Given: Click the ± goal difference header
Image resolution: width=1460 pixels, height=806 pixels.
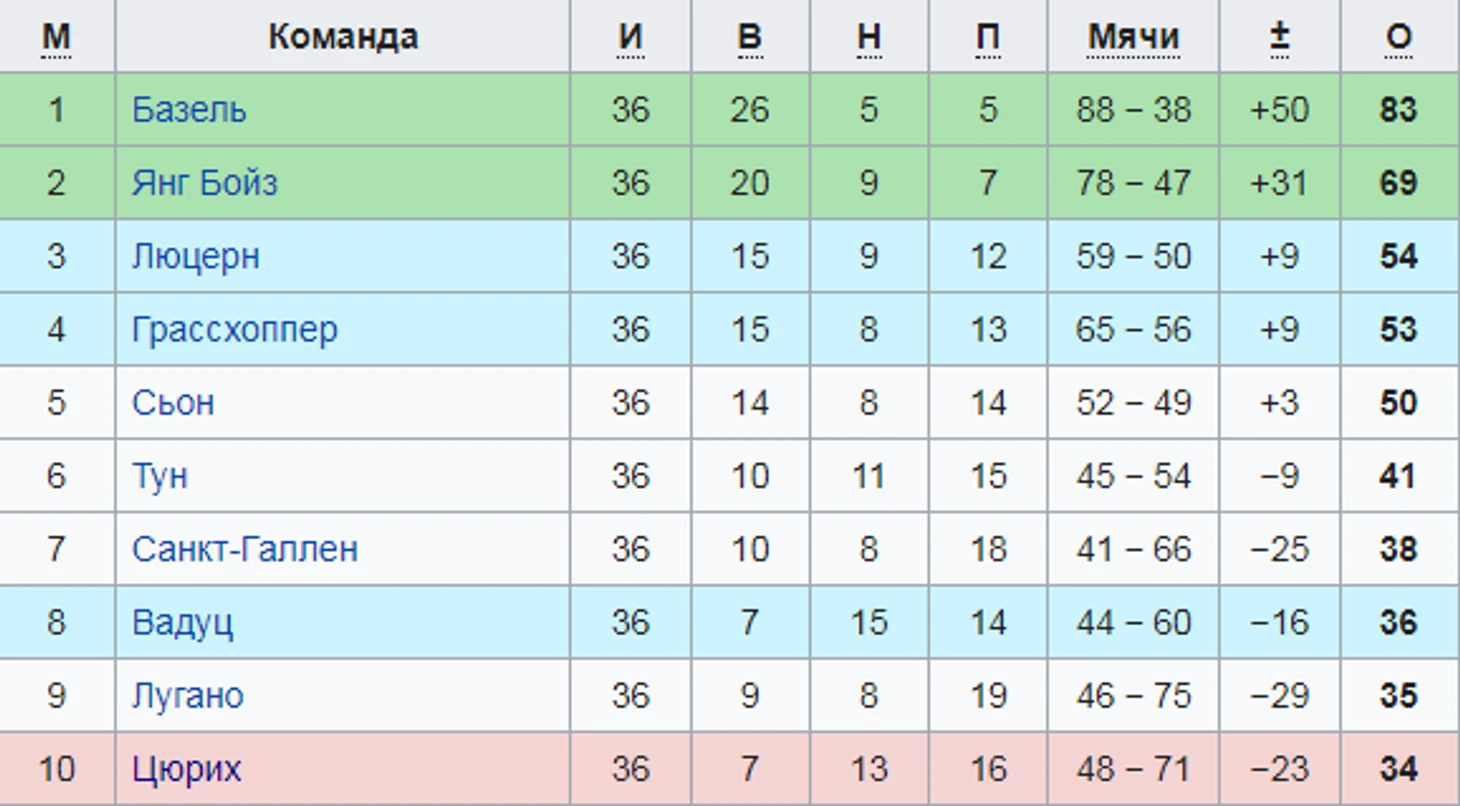Looking at the screenshot, I should click(x=1279, y=37).
